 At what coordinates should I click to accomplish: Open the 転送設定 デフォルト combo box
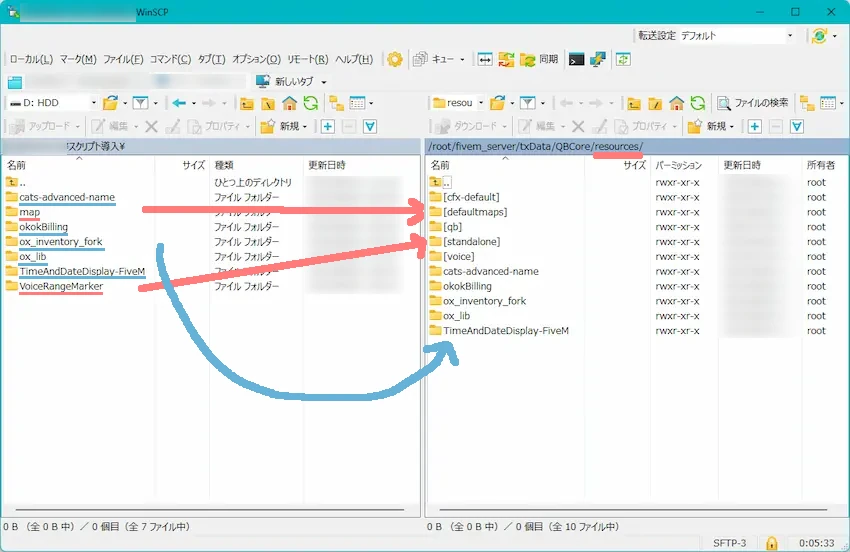[737, 36]
